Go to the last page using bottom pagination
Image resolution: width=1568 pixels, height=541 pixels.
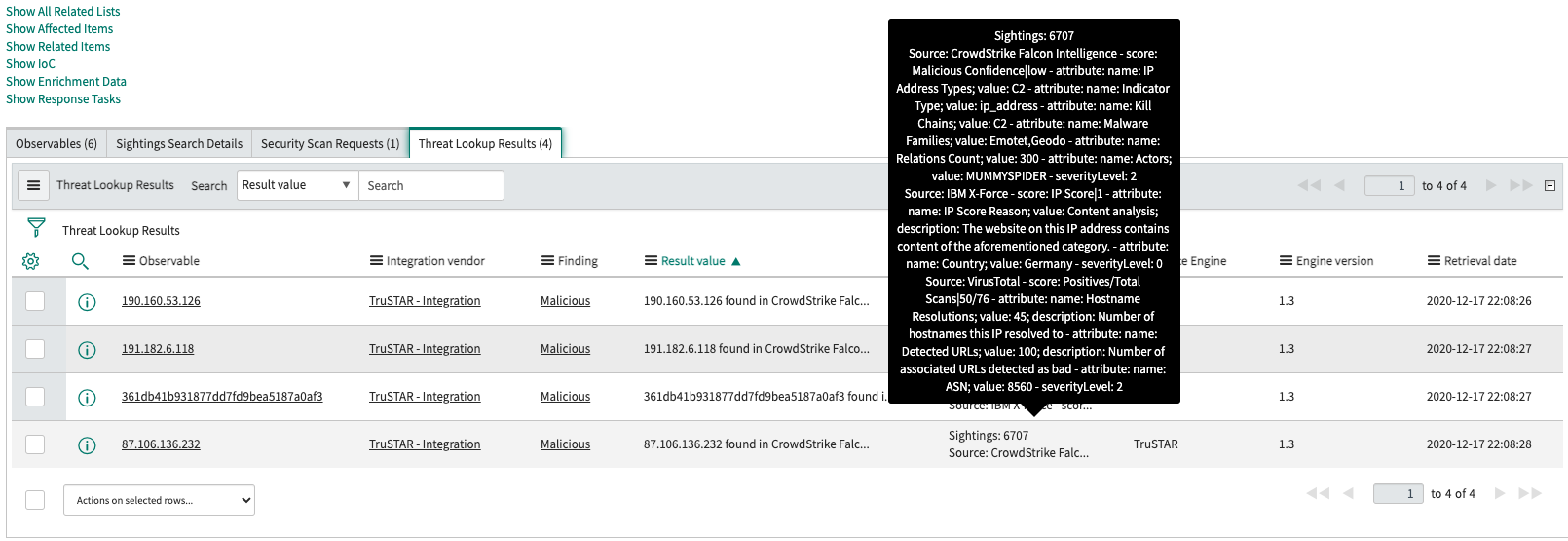(1529, 493)
